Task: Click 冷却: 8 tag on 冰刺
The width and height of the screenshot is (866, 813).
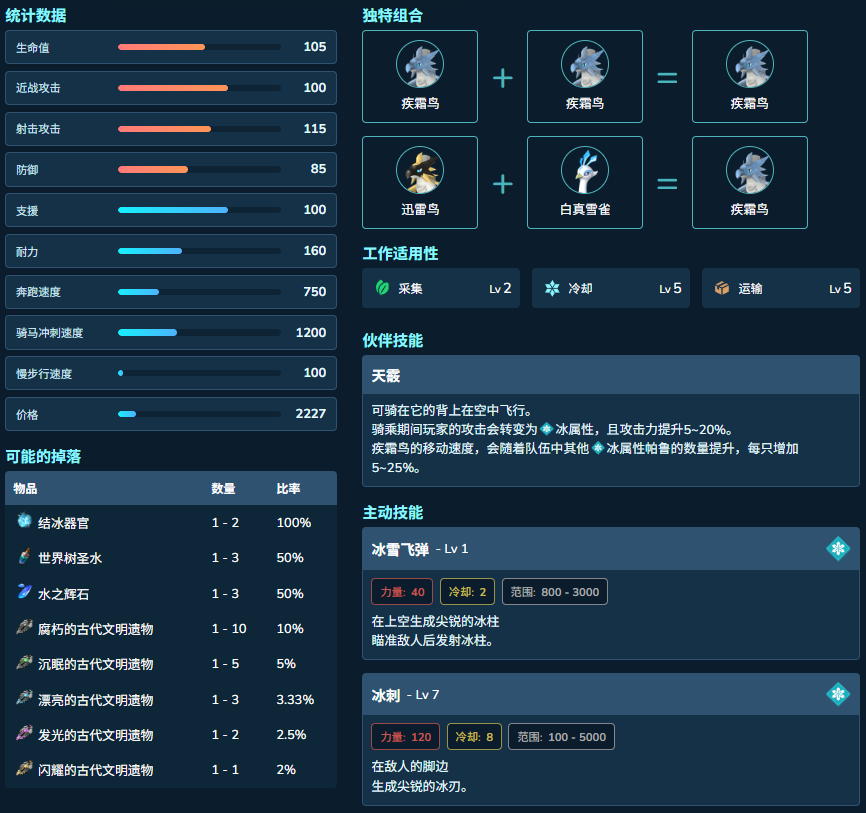Action: [474, 736]
